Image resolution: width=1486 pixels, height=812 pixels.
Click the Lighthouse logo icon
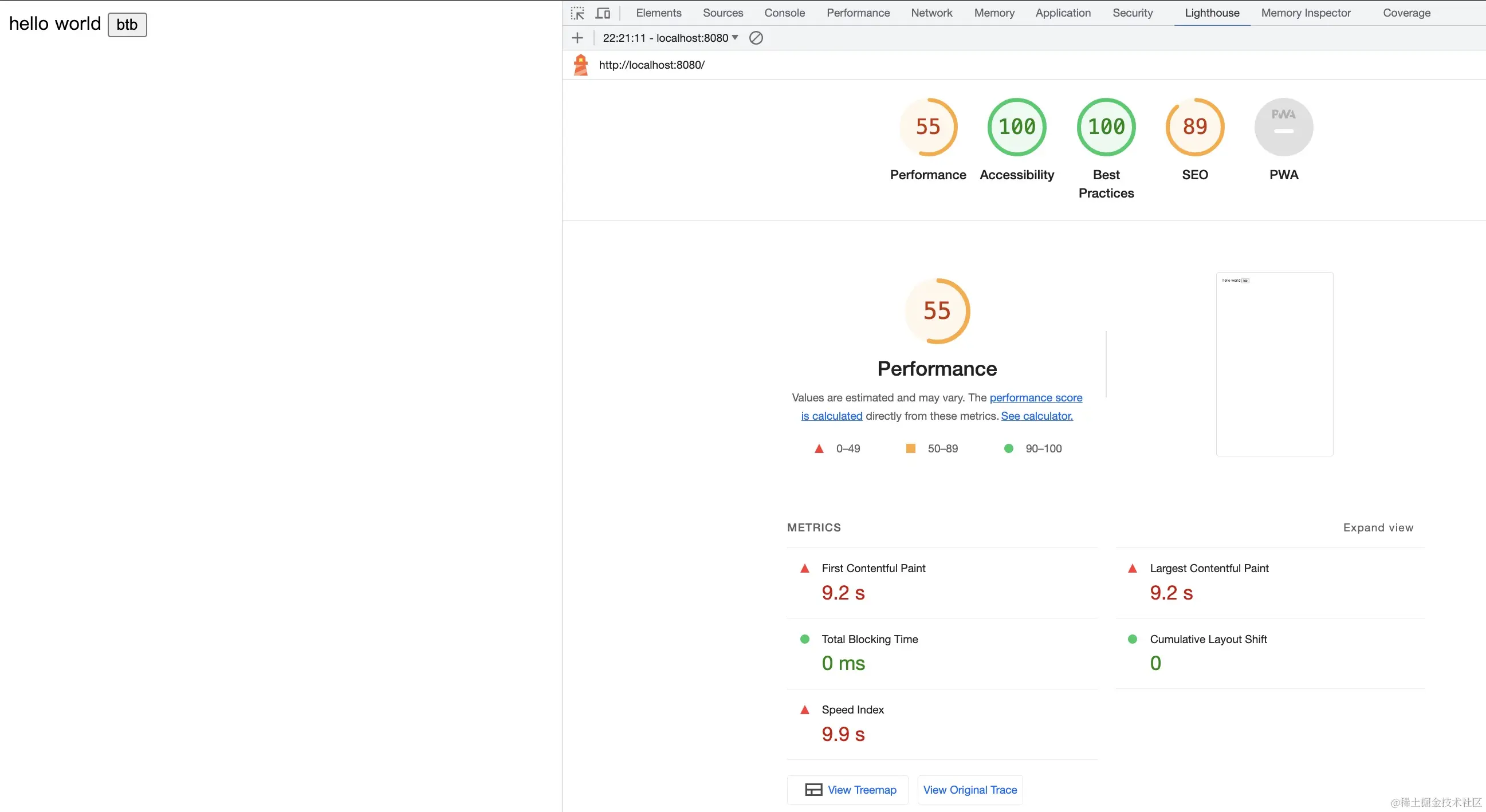click(x=581, y=65)
